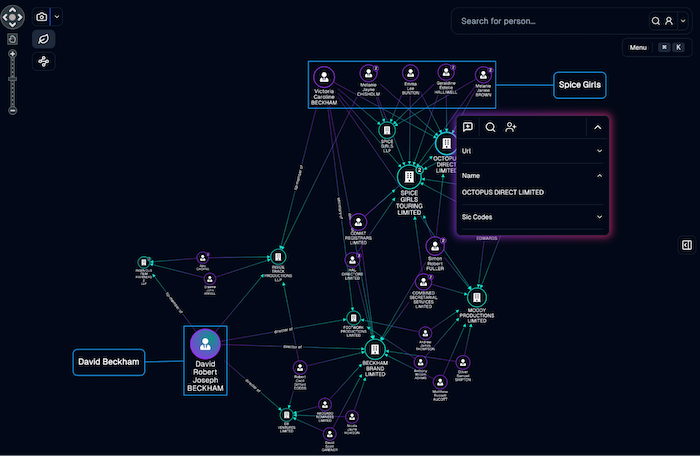Click 'director of' label toward BECKHAM BRAND
The height and width of the screenshot is (456, 700).
tap(292, 347)
